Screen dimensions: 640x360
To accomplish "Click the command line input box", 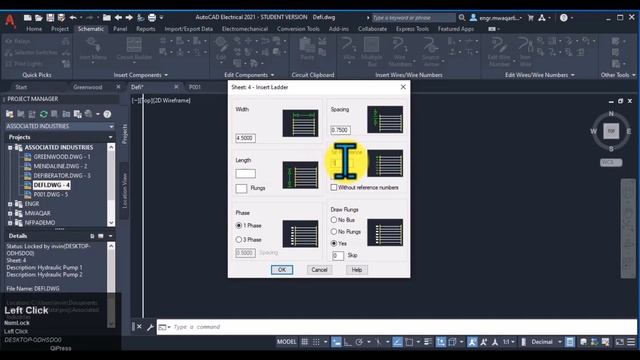I will tap(396, 327).
